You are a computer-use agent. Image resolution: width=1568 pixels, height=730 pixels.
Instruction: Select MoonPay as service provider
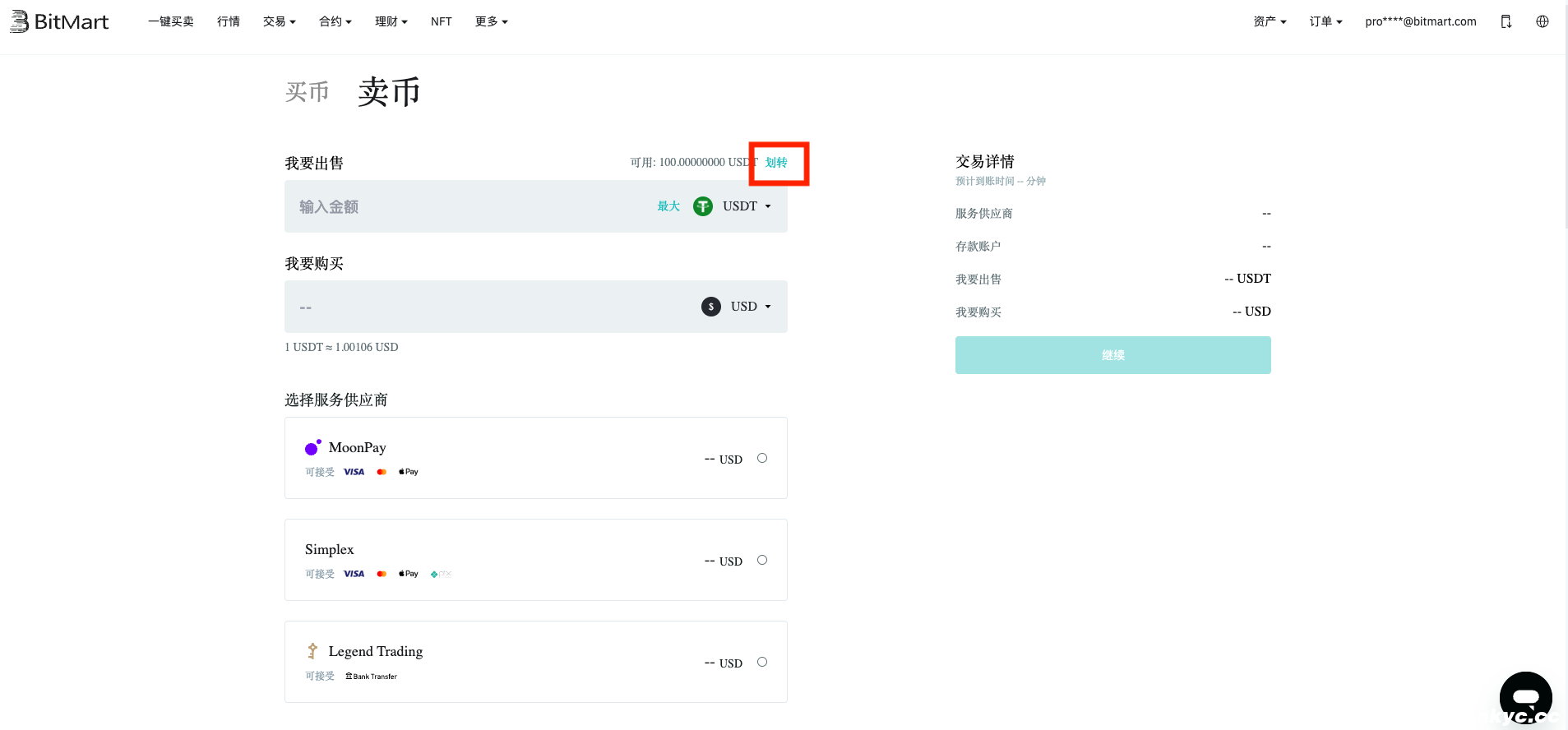(761, 458)
